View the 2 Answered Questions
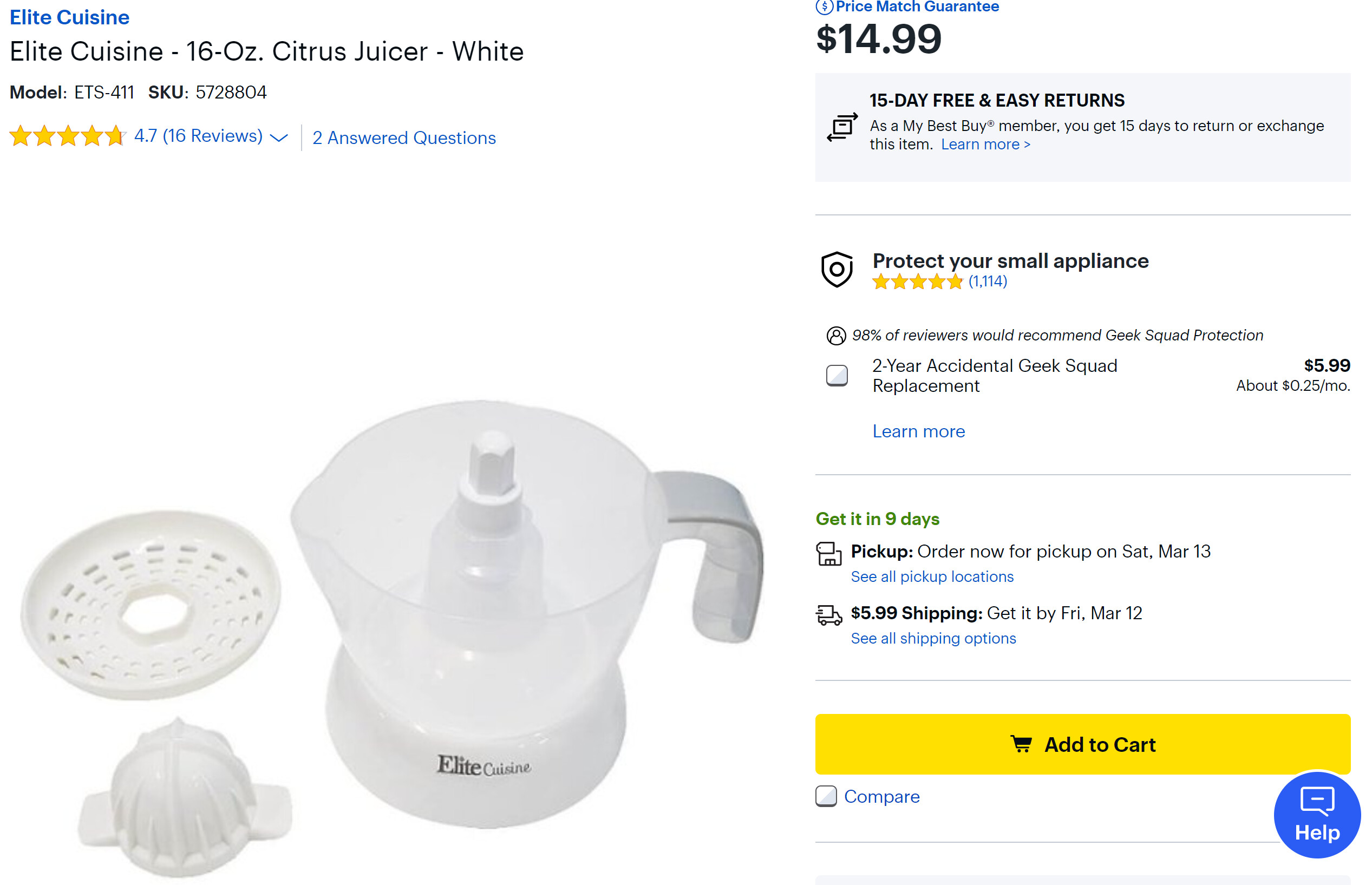This screenshot has width=1372, height=885. pos(403,138)
